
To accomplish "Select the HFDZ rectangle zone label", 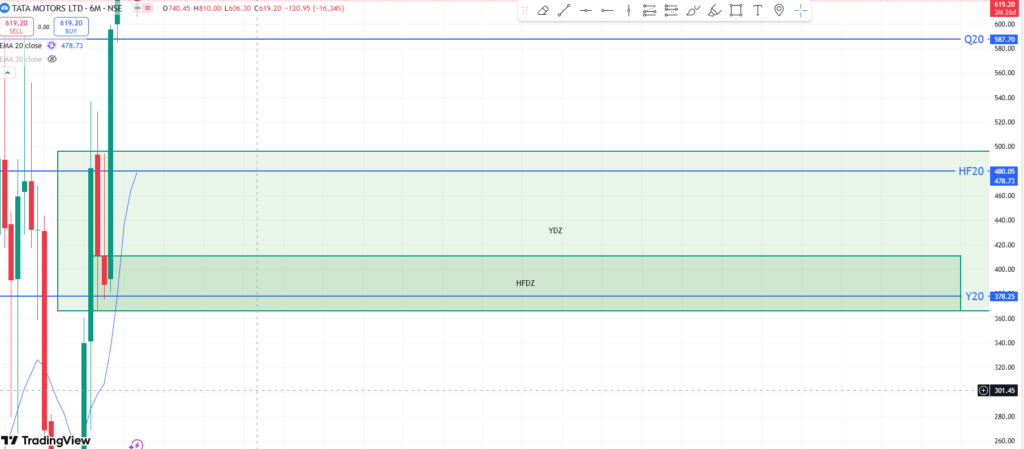I will pos(526,283).
